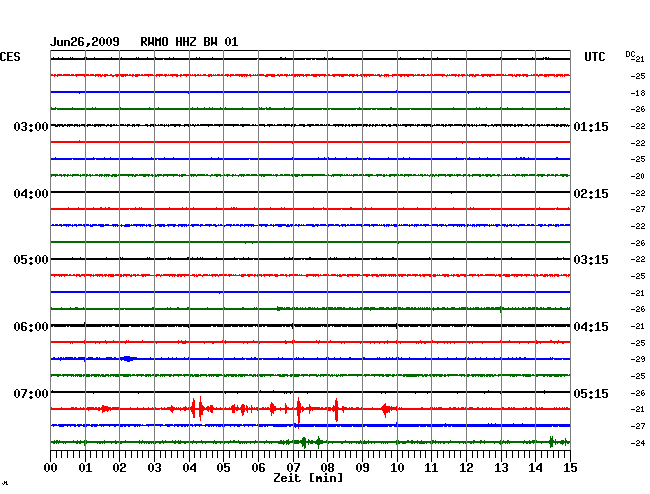
Task: Click the DC offset value -29
Action: [638, 359]
